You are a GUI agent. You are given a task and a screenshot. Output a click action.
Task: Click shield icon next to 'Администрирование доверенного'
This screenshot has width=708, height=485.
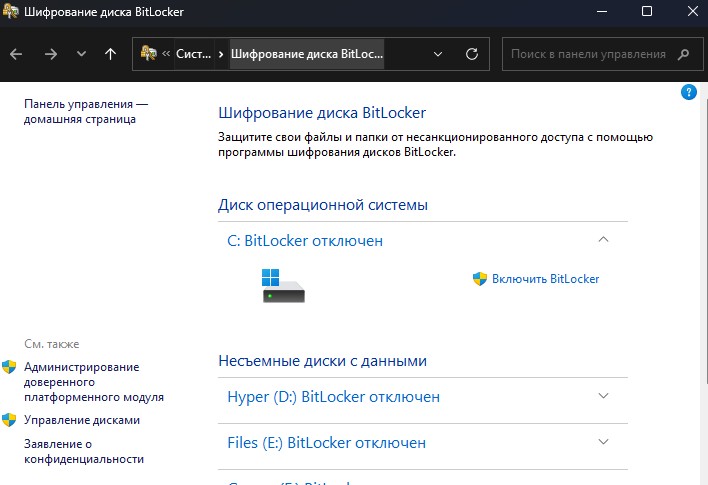click(x=9, y=367)
